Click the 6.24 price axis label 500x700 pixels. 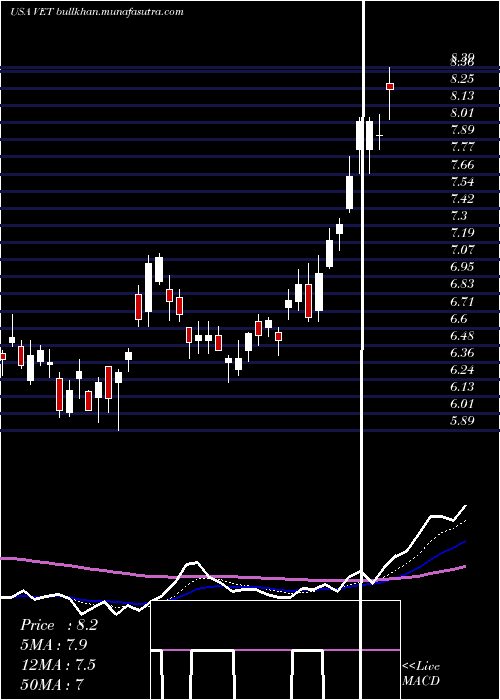click(x=462, y=370)
